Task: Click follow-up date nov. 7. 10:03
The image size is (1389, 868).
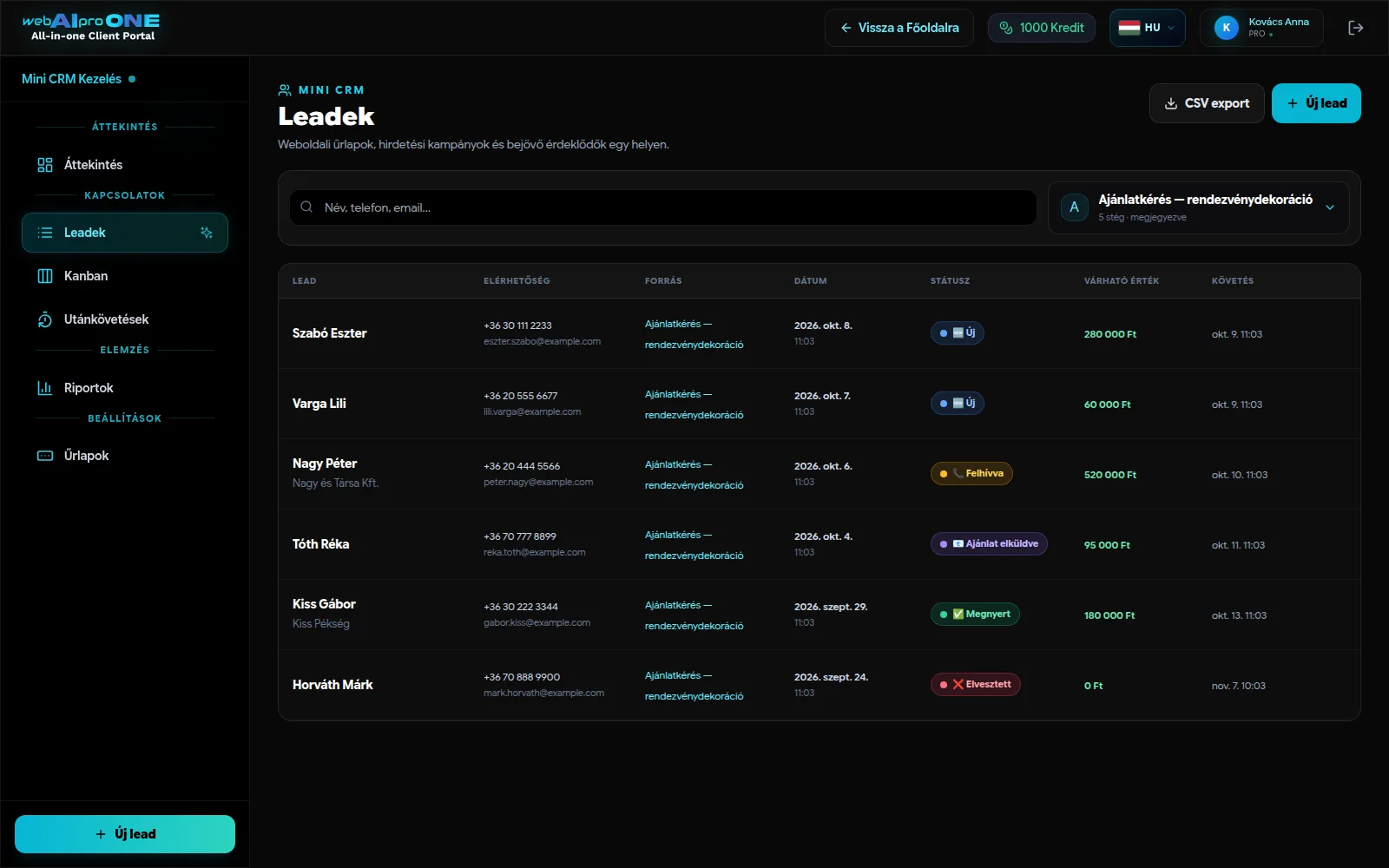Action: pos(1238,686)
